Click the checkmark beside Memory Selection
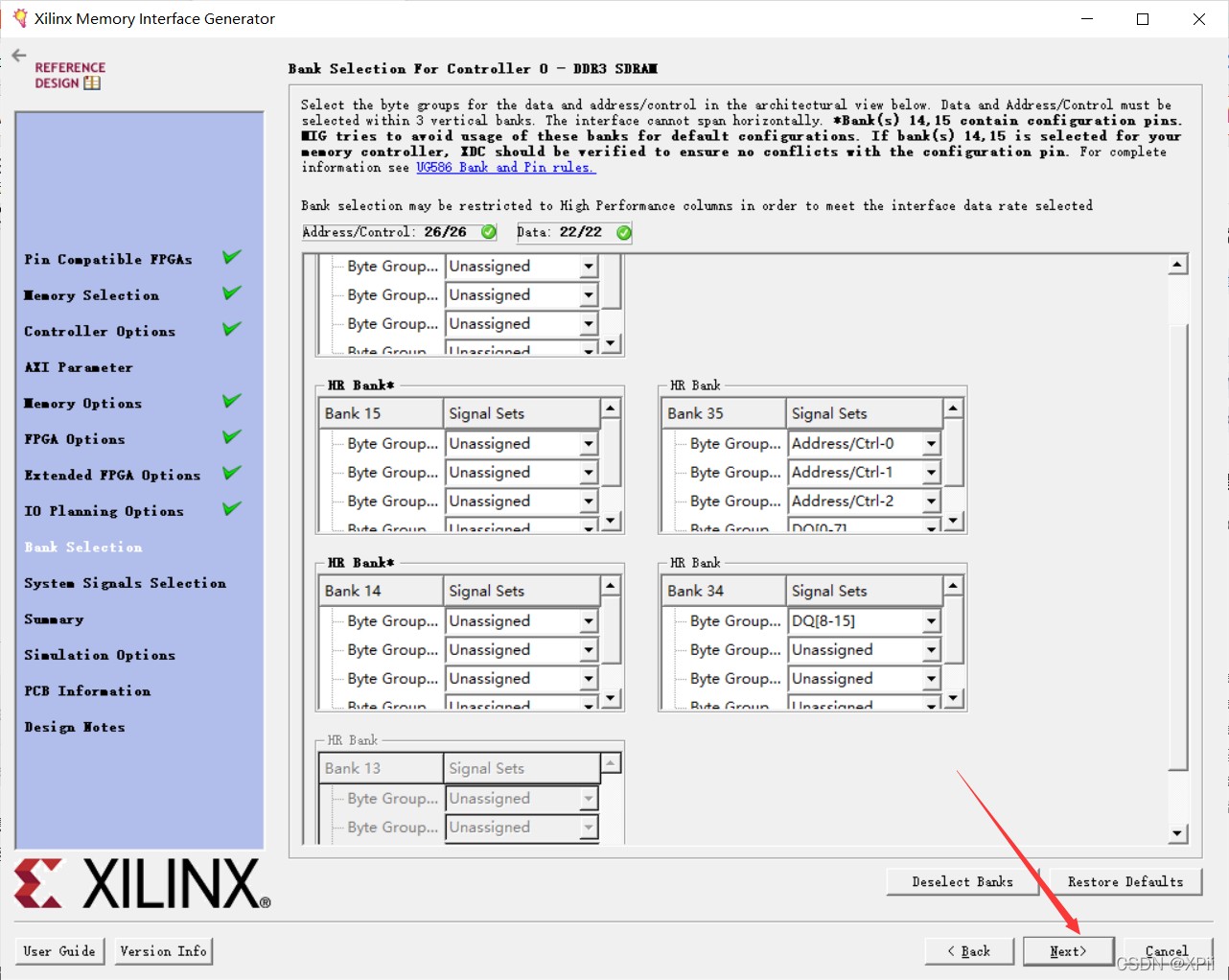This screenshot has width=1229, height=980. (232, 293)
